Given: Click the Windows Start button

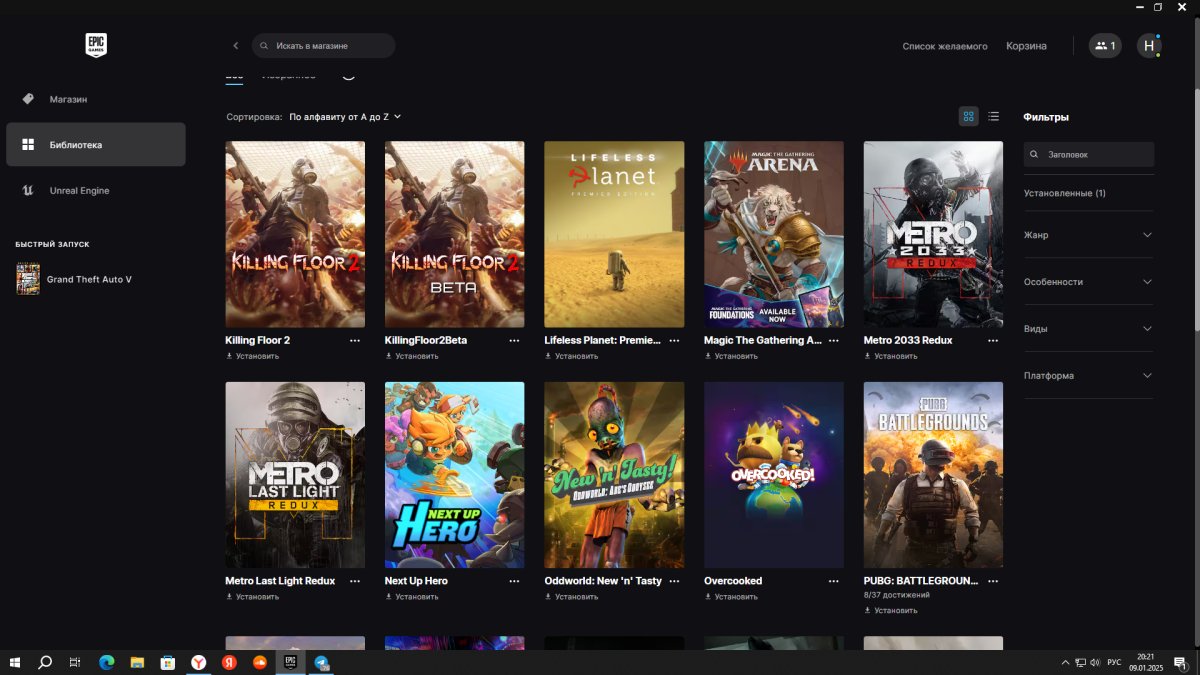Looking at the screenshot, I should coord(15,662).
